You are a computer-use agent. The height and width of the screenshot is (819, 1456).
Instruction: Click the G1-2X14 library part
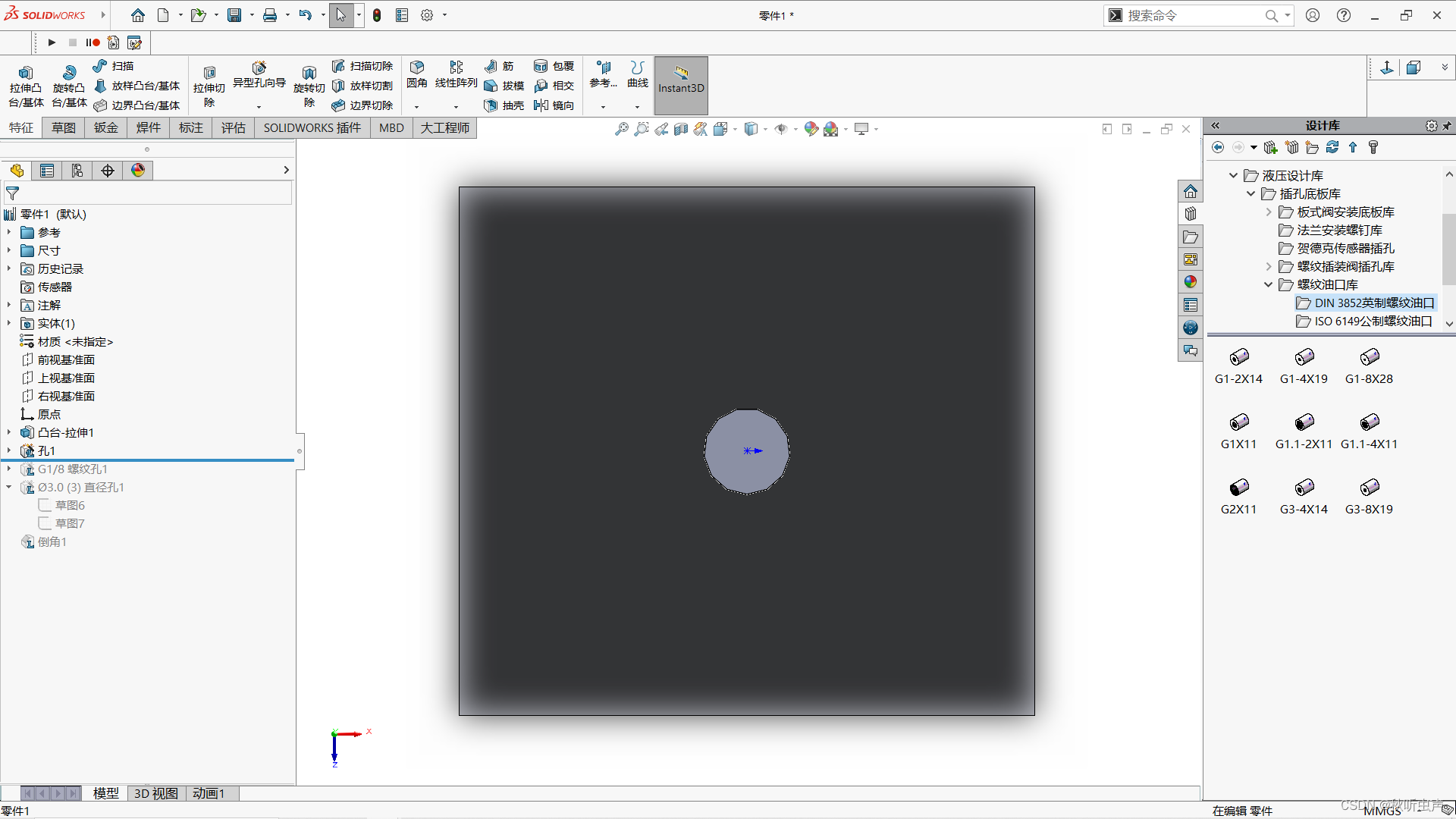tap(1238, 366)
